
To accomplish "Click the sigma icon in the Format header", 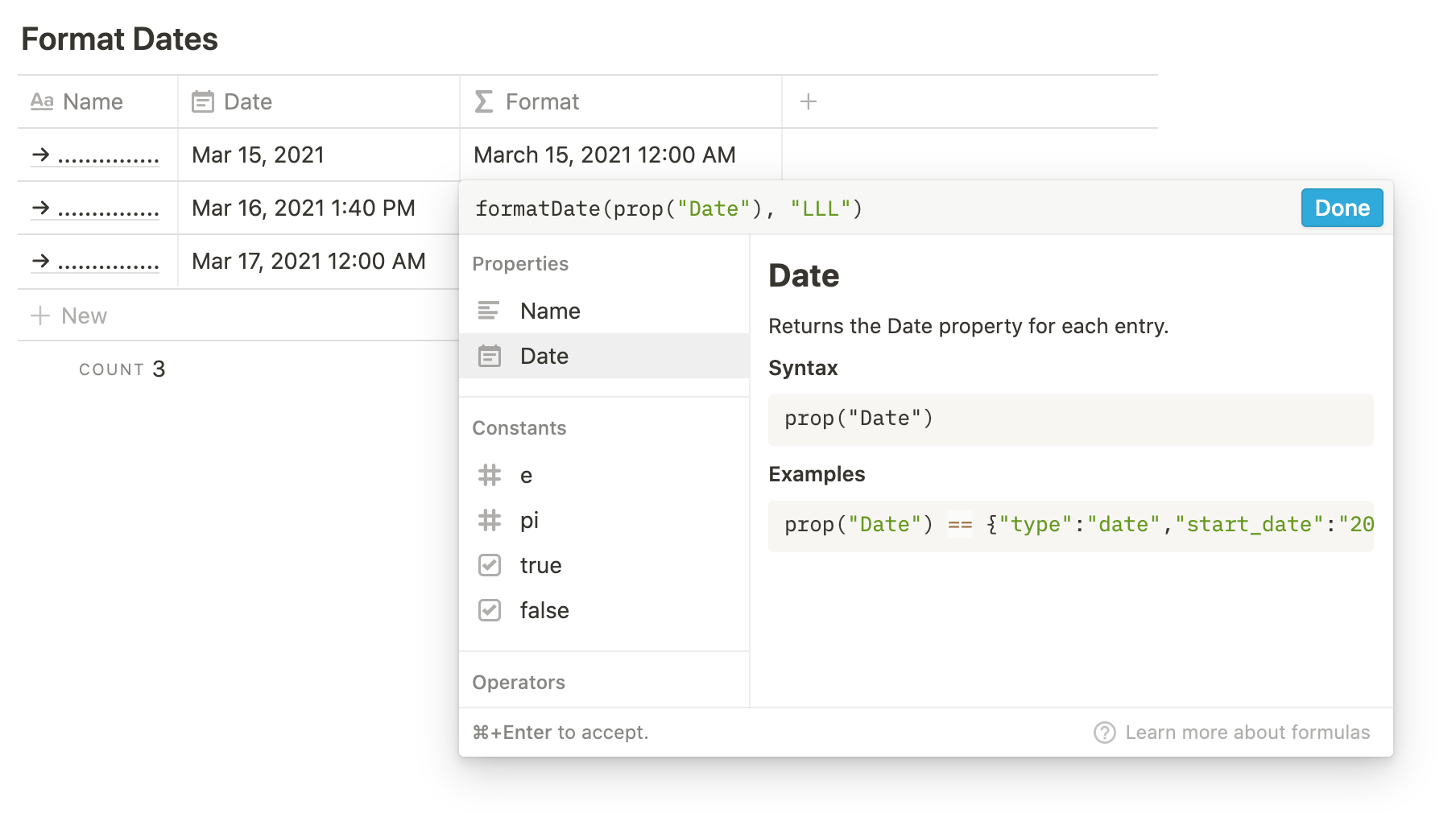I will (x=484, y=101).
